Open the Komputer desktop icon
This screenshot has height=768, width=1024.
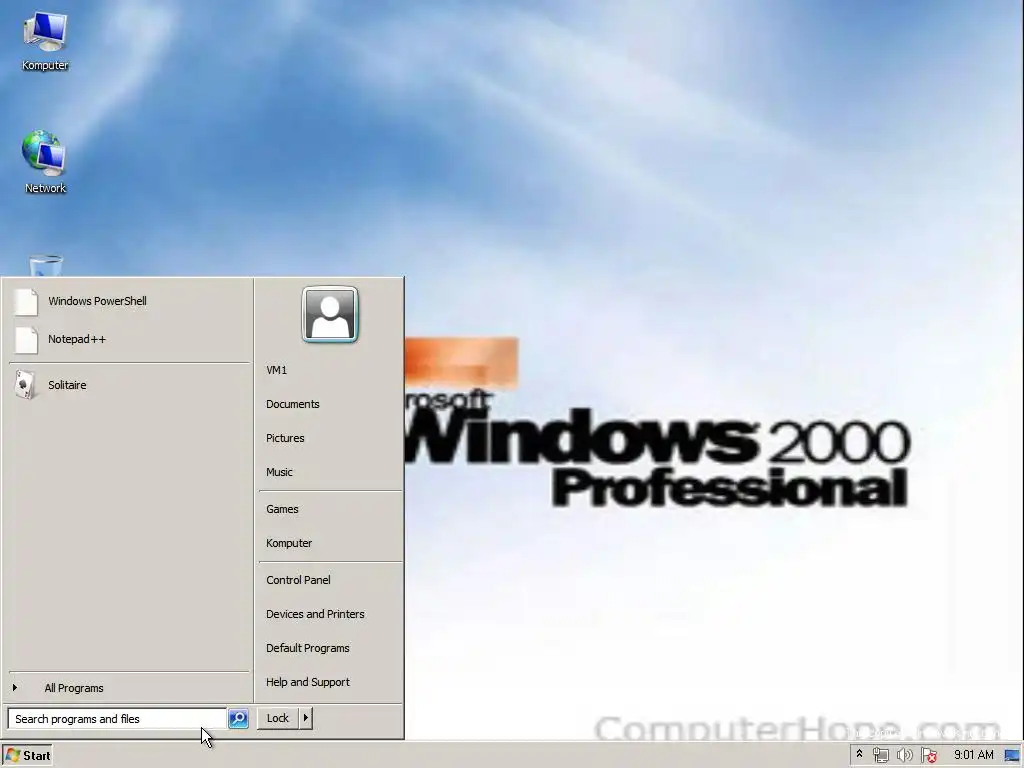pos(44,40)
